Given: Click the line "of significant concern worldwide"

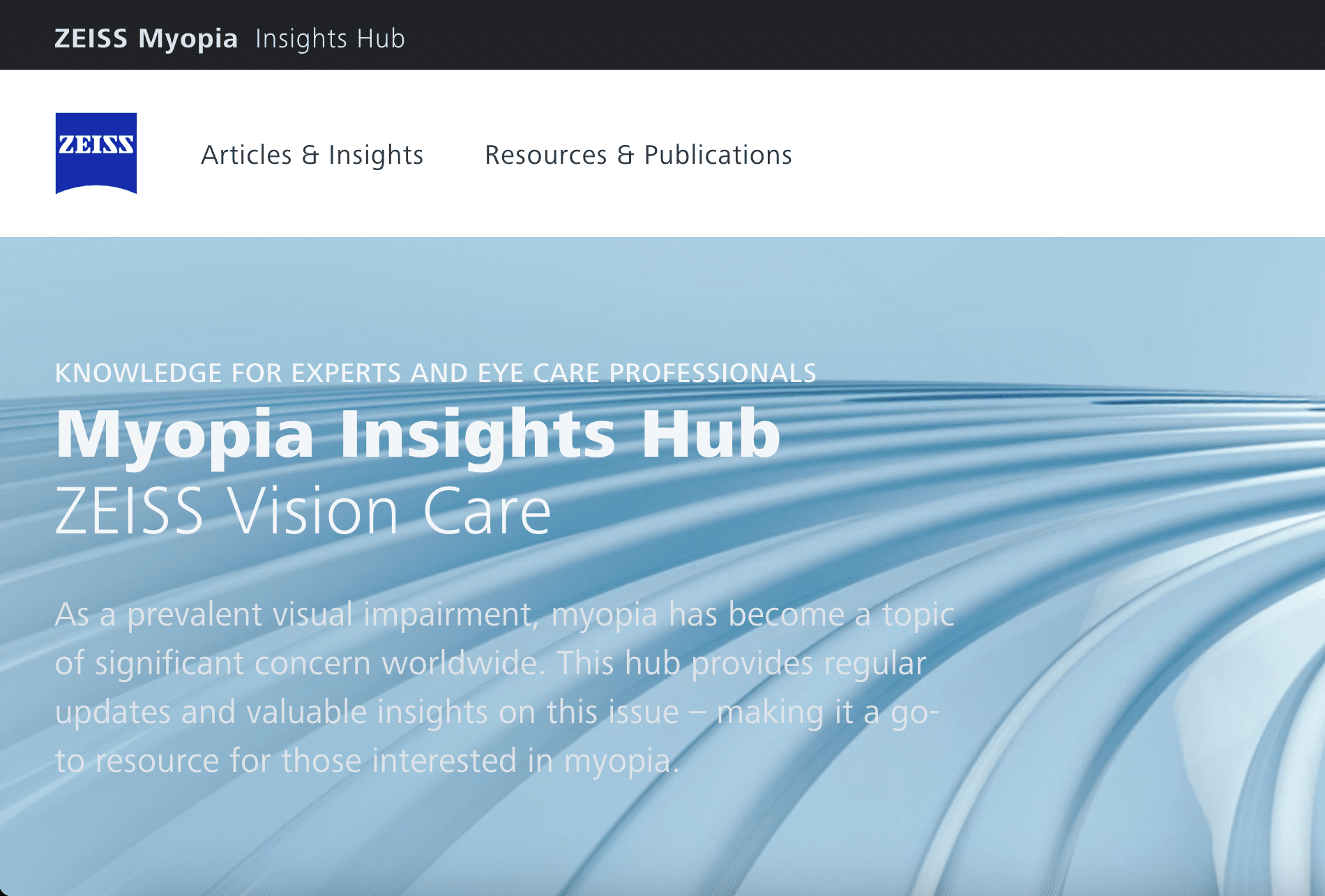Looking at the screenshot, I should (491, 663).
